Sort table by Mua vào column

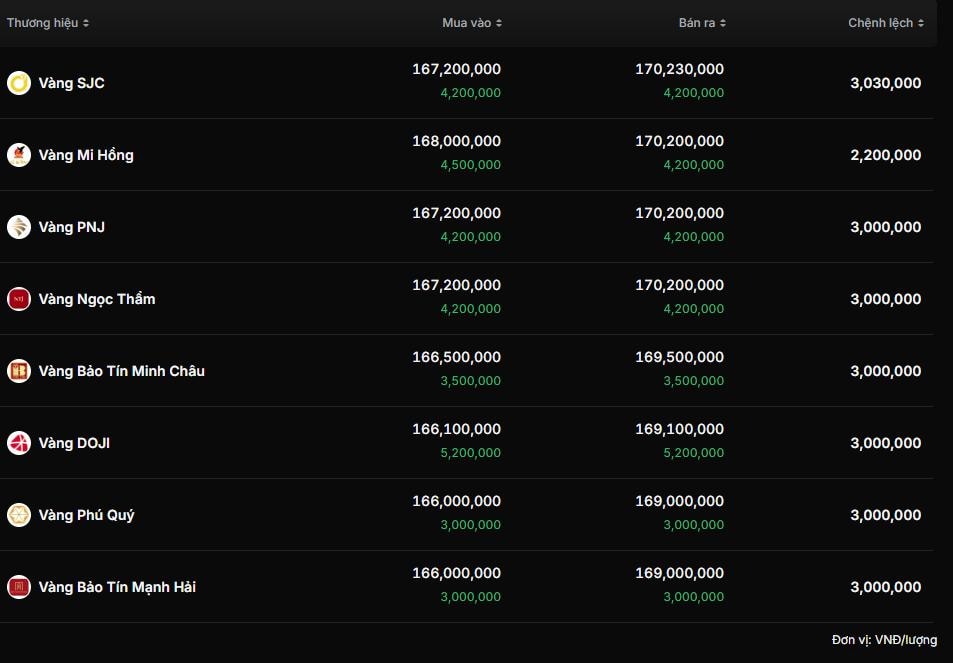pos(472,23)
